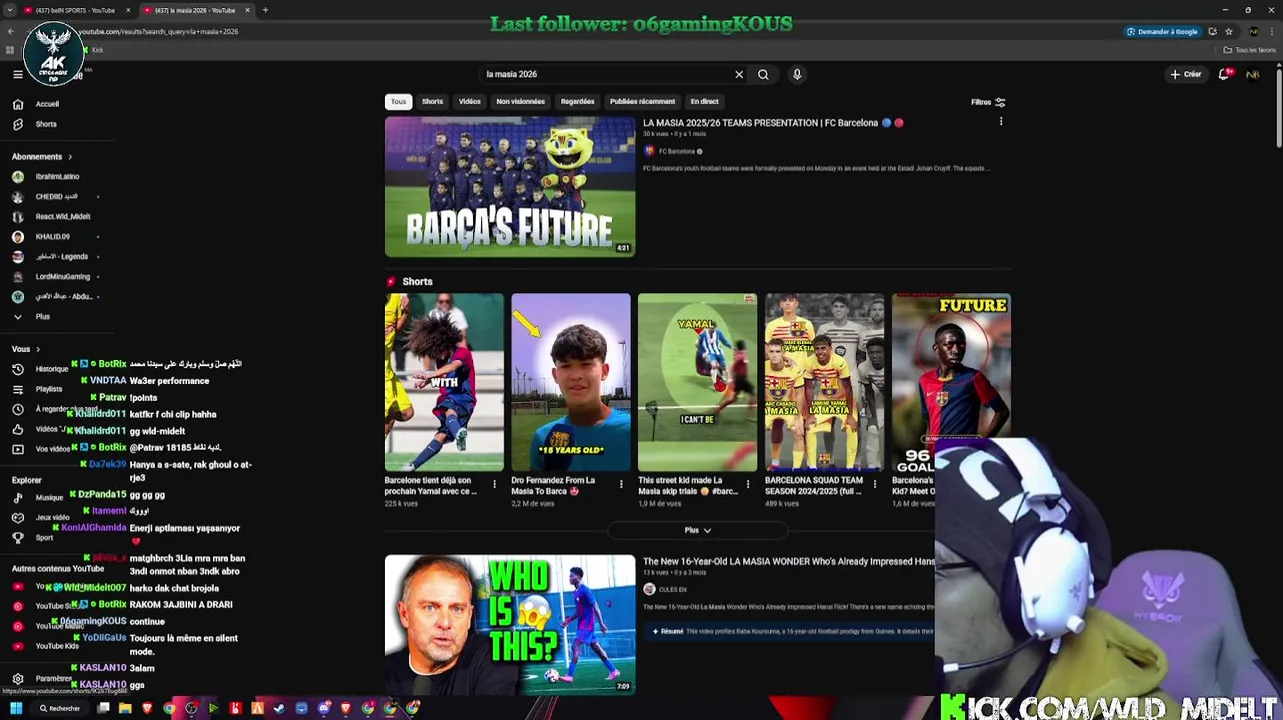Open the YouTube hamburger guide menu
The height and width of the screenshot is (720, 1283).
click(18, 74)
